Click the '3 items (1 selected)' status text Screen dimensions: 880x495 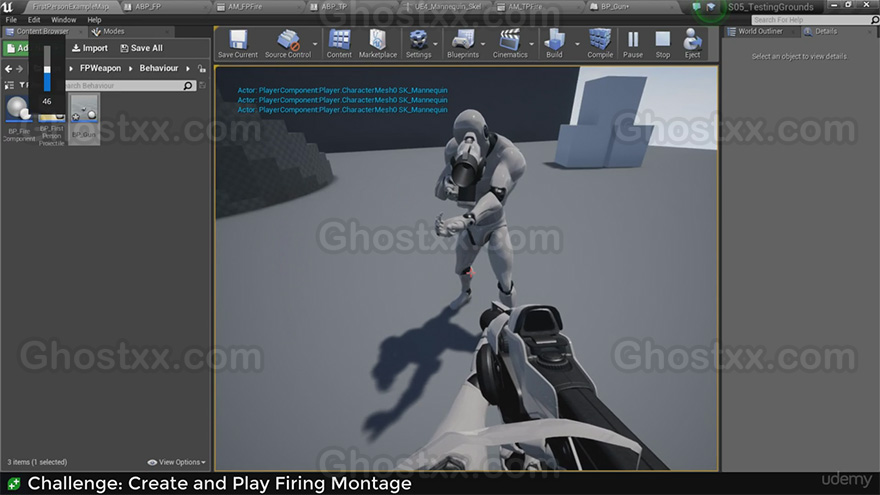tap(37, 462)
